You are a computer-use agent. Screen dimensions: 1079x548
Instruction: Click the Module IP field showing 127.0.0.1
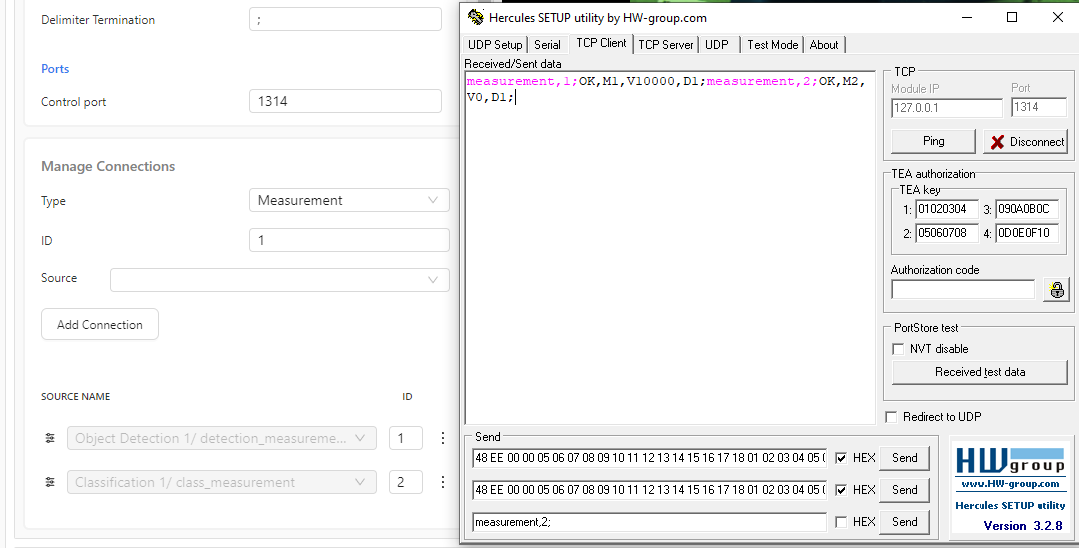947,107
